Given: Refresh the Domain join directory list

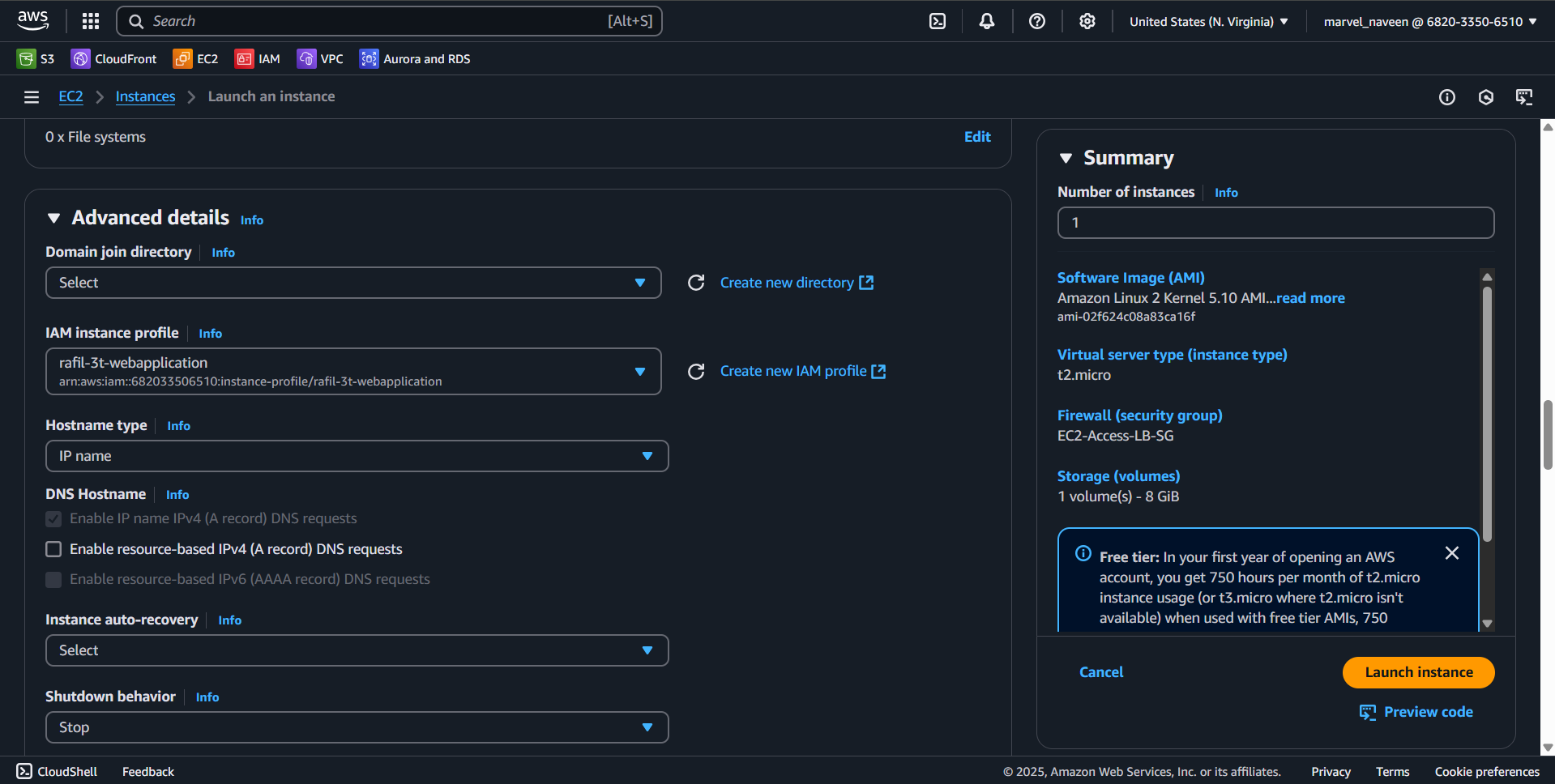Looking at the screenshot, I should point(696,283).
